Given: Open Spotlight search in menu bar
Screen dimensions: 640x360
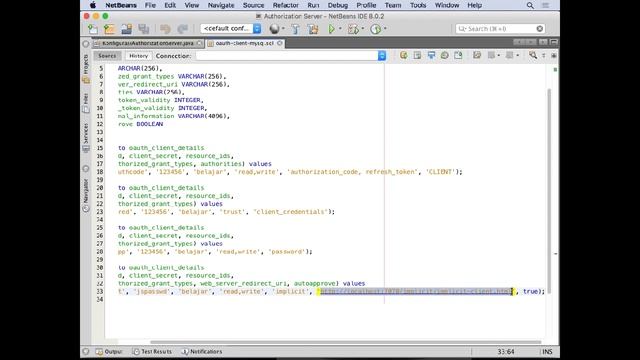Looking at the screenshot, I should tap(530, 5).
